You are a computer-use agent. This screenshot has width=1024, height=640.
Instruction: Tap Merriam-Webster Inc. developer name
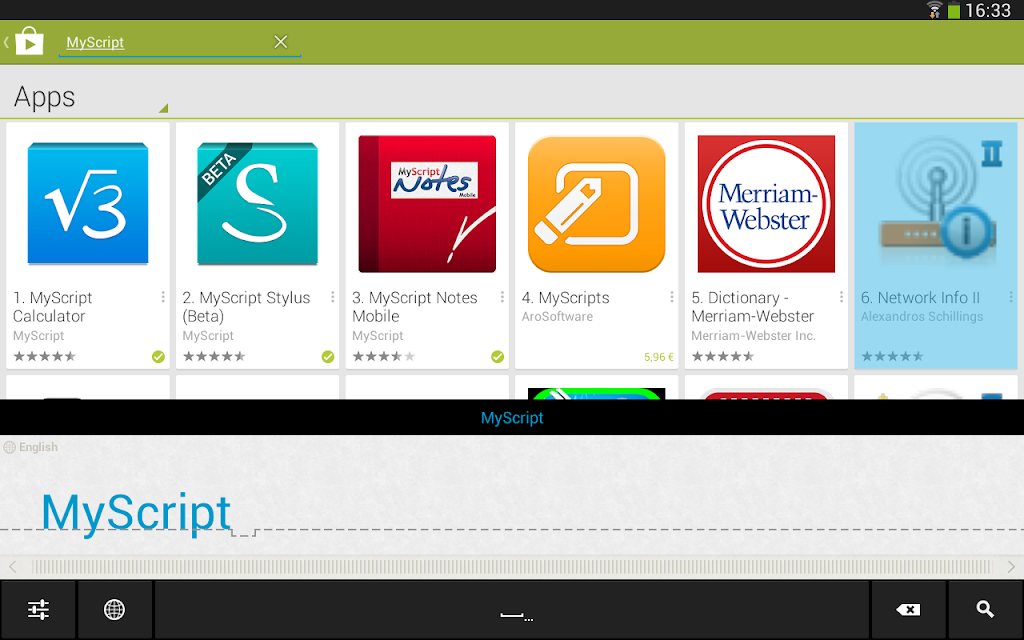pos(753,336)
